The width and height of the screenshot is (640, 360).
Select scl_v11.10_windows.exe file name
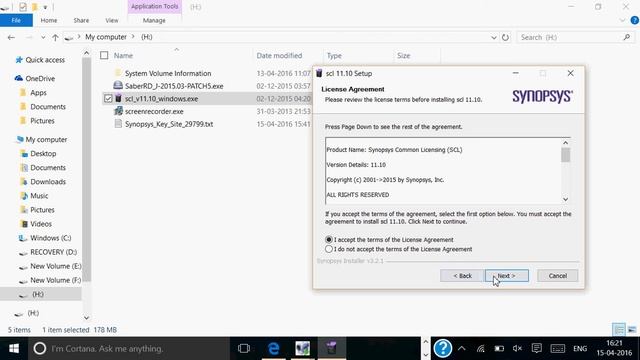(161, 99)
